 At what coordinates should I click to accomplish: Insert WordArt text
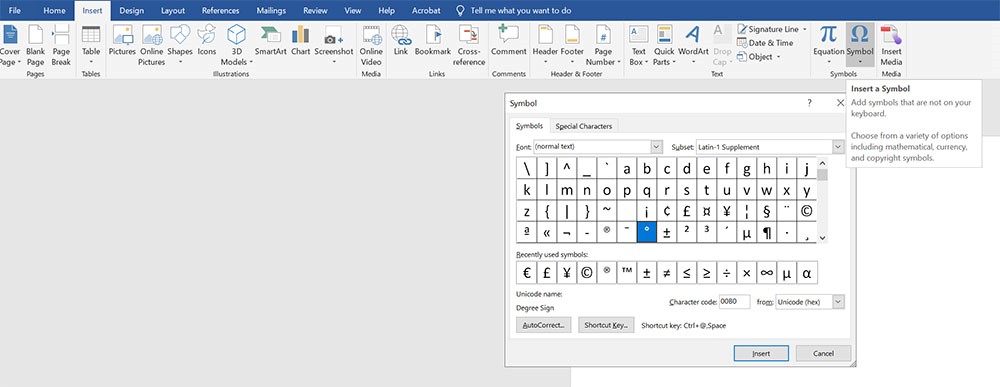pos(693,41)
